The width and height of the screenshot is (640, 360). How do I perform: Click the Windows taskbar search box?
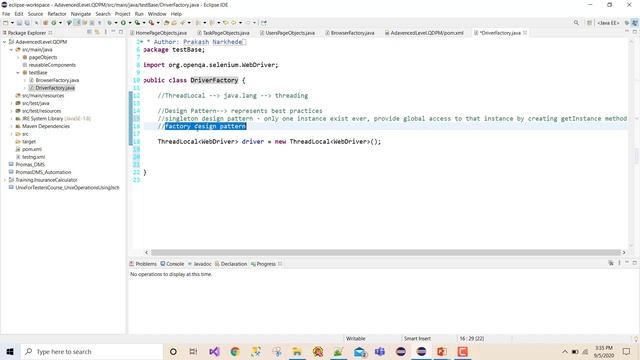tap(92, 351)
